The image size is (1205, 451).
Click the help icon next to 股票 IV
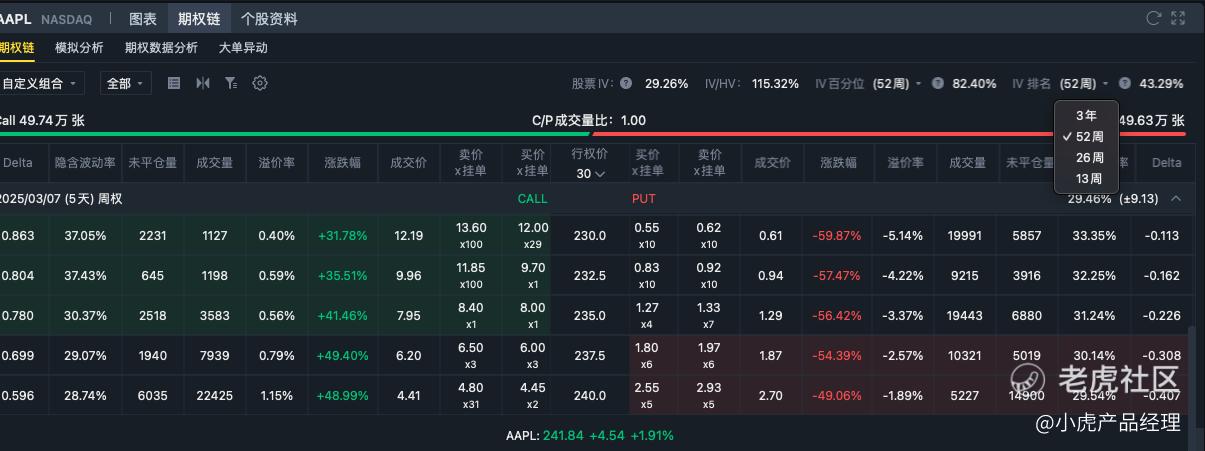tap(626, 83)
